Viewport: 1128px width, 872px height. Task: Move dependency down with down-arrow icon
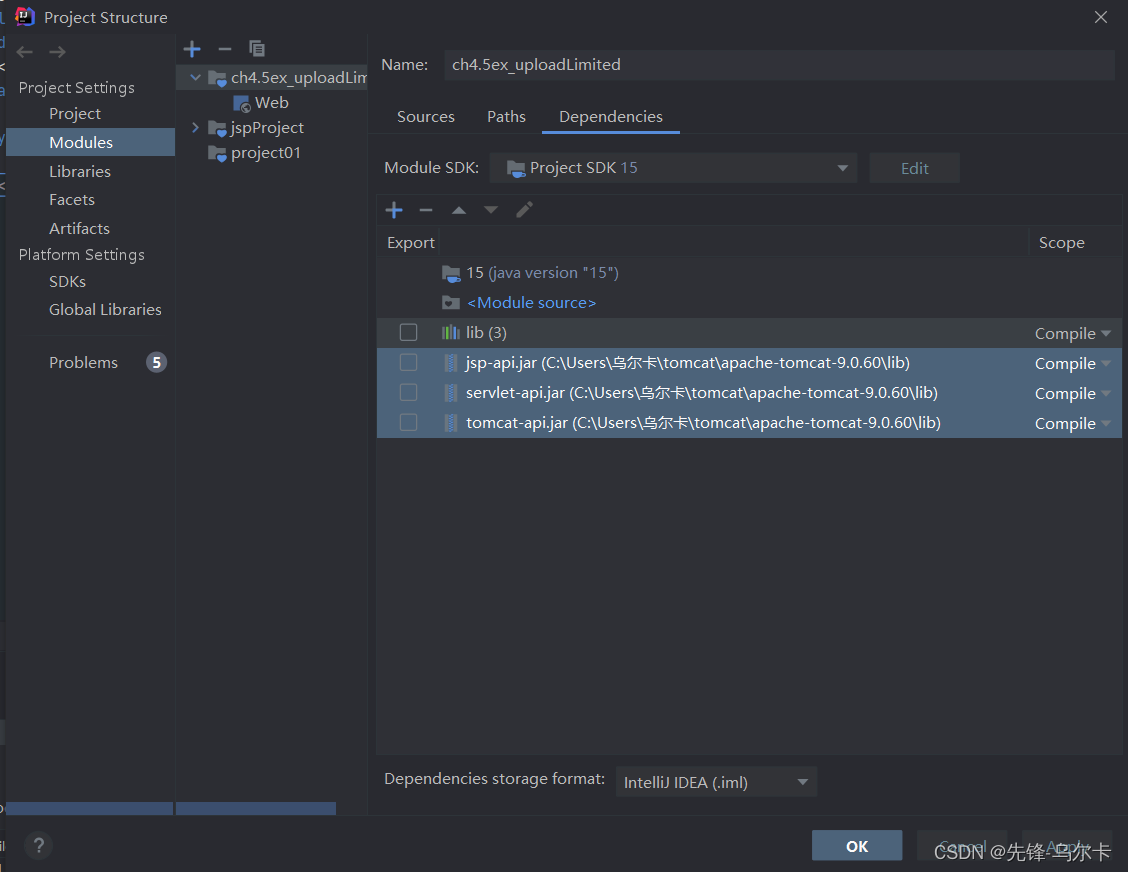[491, 210]
